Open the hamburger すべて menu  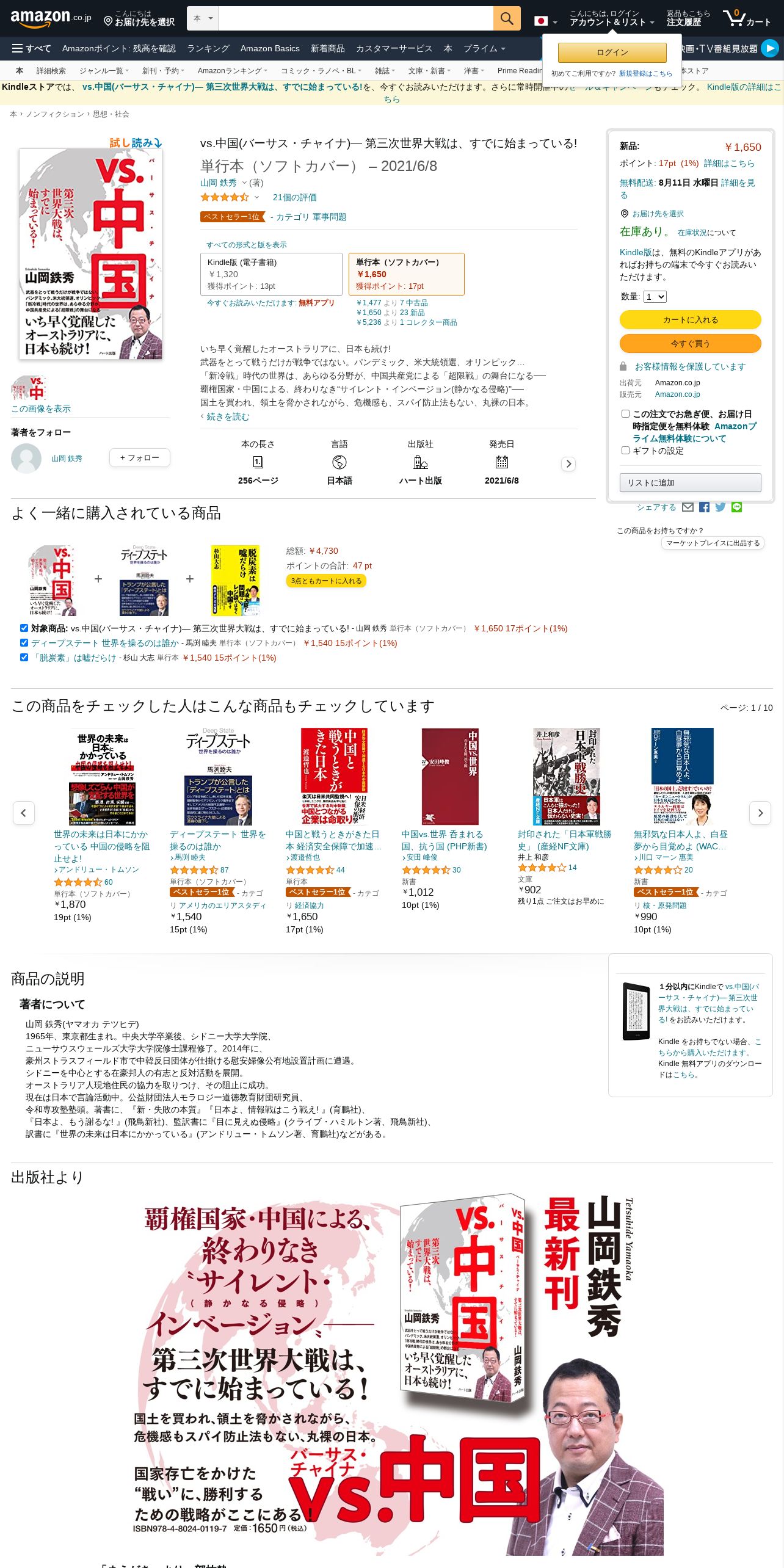pos(32,48)
